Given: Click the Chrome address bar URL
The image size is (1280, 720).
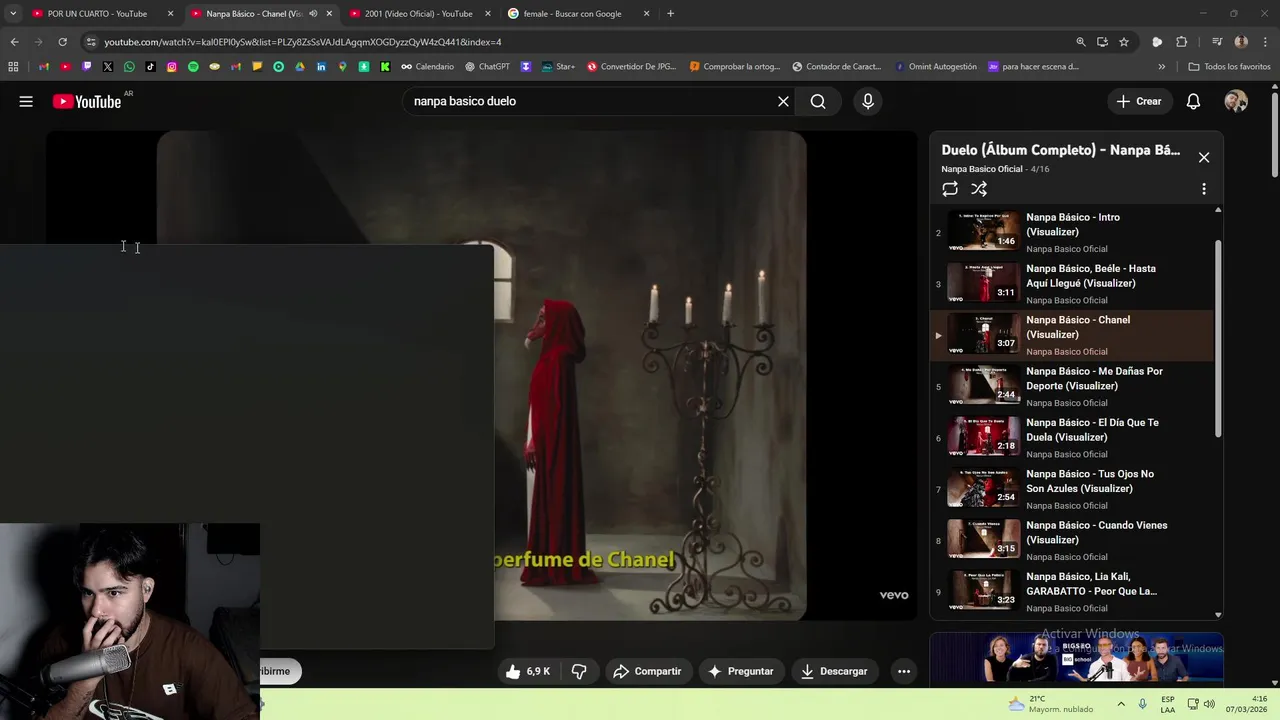Looking at the screenshot, I should click(x=303, y=42).
